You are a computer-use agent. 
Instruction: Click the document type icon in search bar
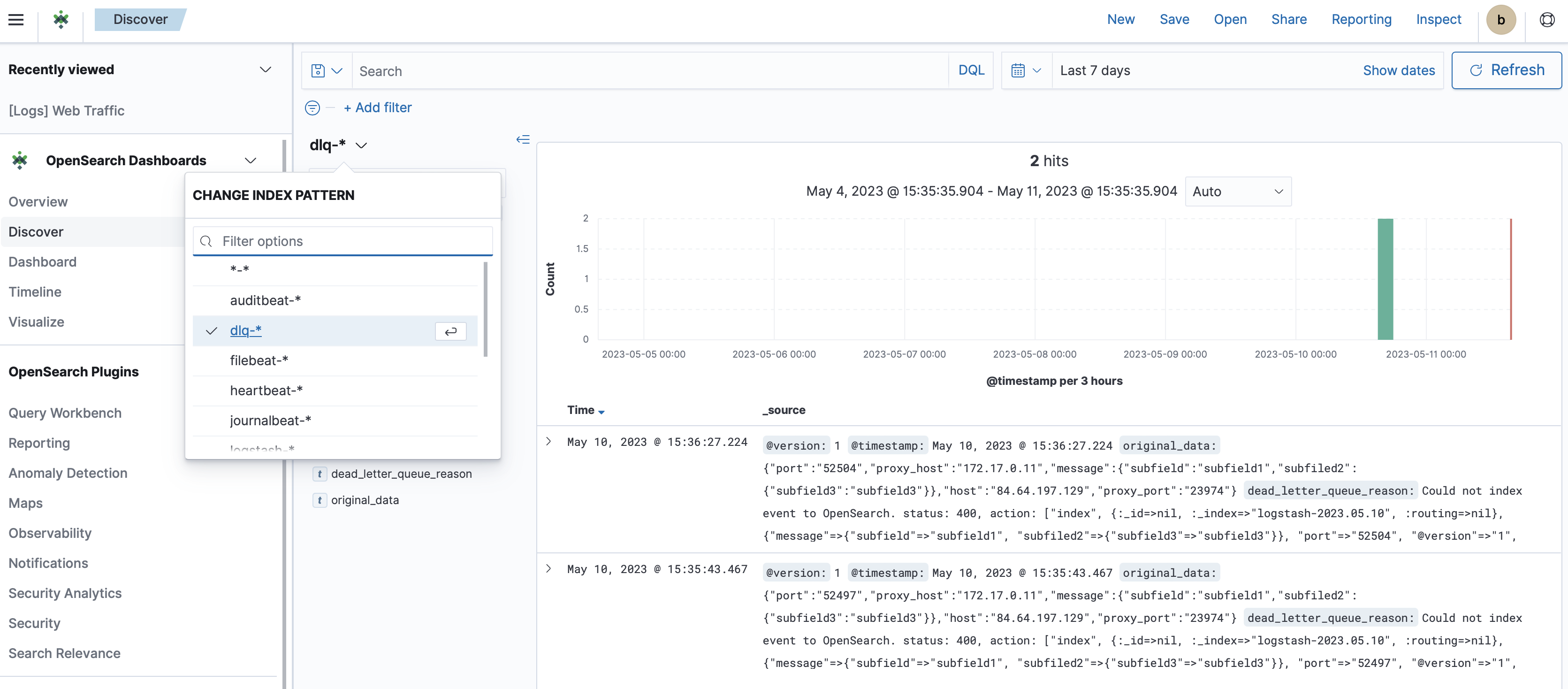pos(318,70)
